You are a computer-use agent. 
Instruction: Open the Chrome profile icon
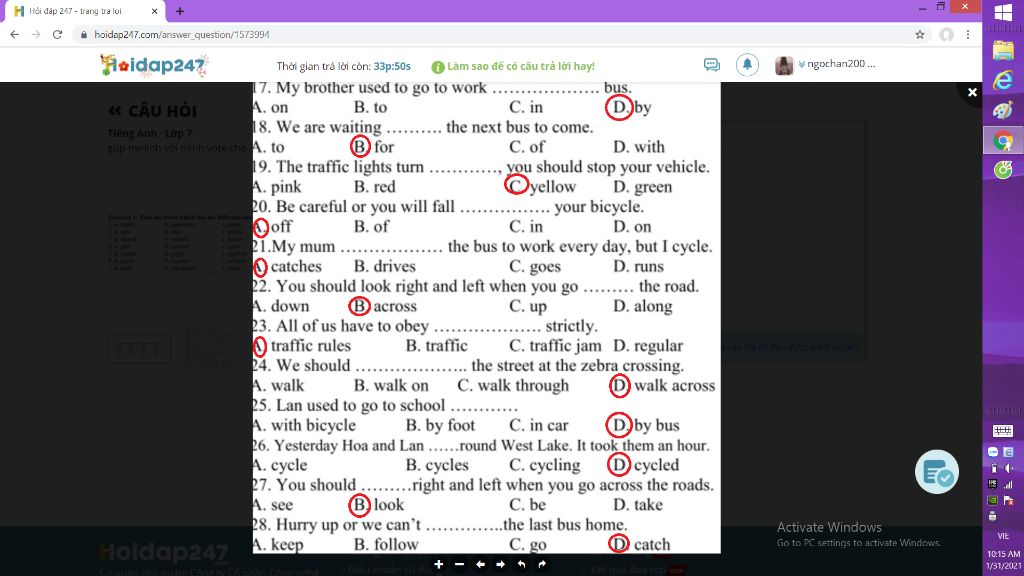click(946, 35)
